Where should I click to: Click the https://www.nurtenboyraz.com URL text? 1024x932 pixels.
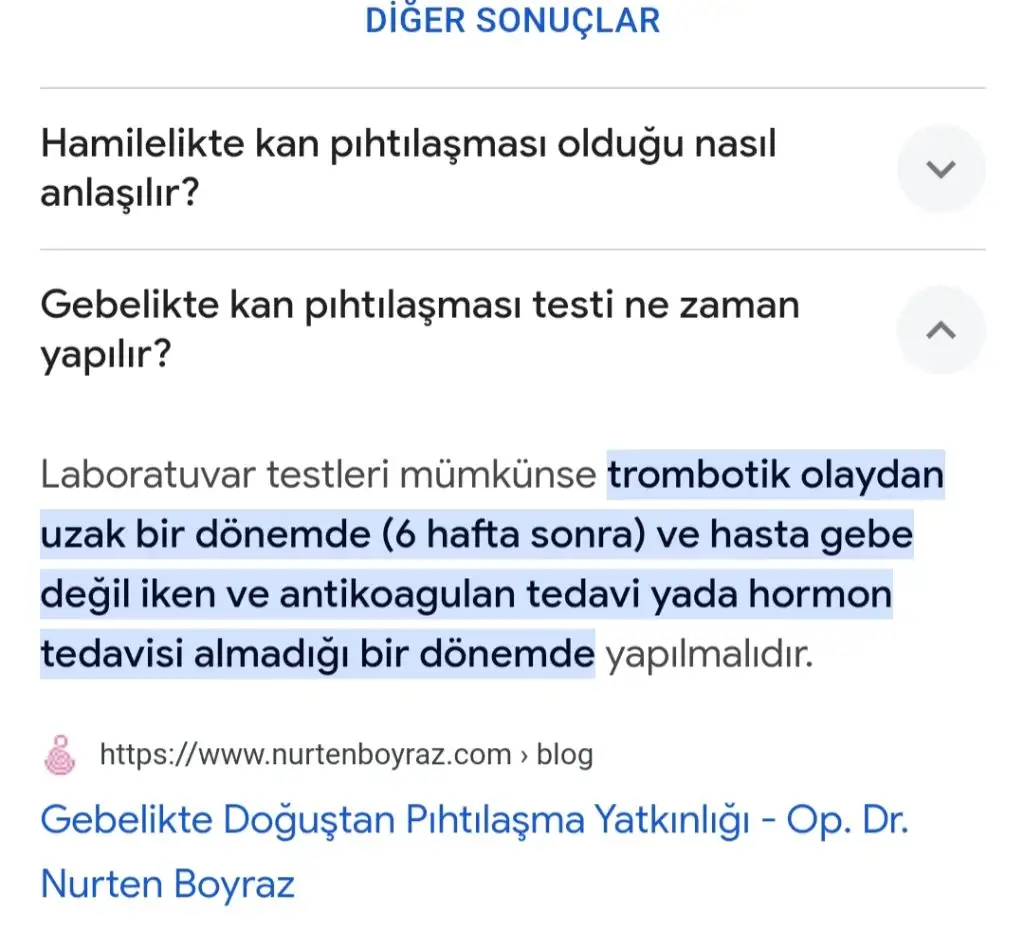pyautogui.click(x=305, y=754)
